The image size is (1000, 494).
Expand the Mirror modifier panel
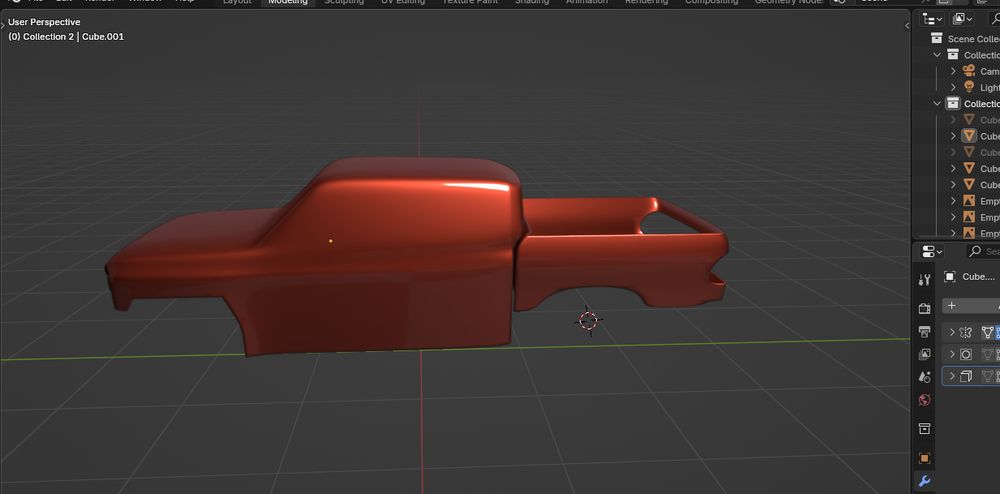pyautogui.click(x=952, y=332)
